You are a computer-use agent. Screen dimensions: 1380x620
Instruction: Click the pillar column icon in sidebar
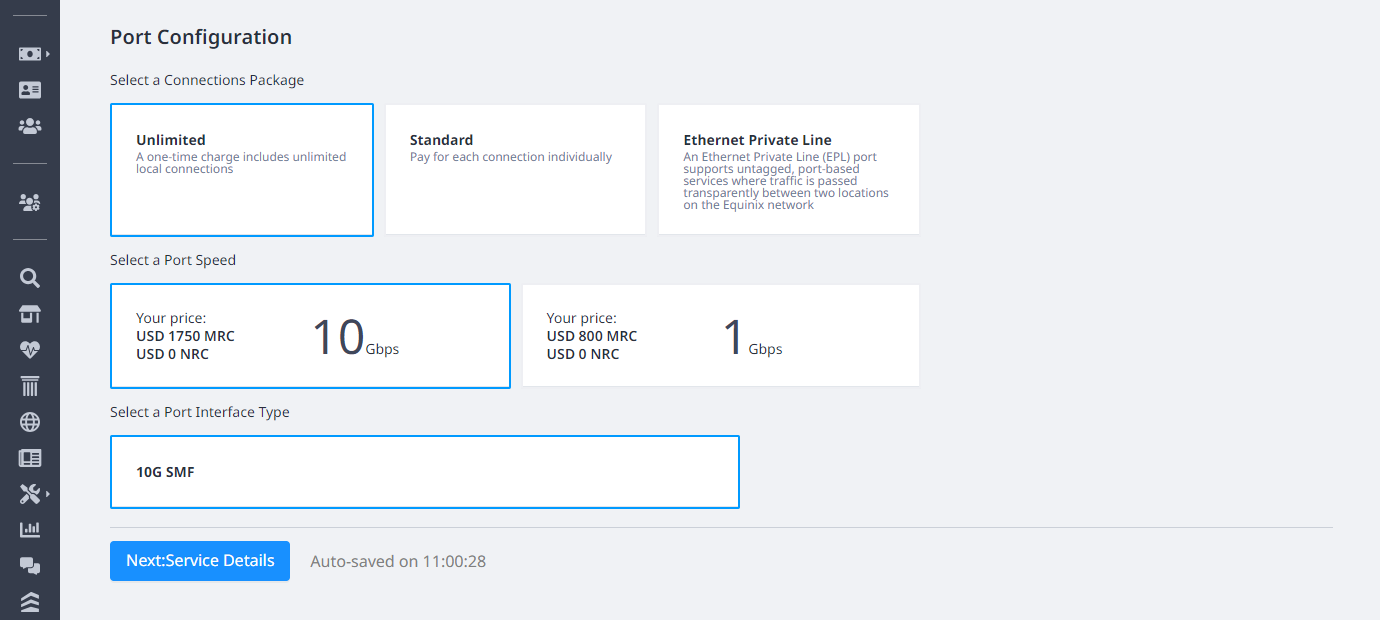[x=30, y=386]
